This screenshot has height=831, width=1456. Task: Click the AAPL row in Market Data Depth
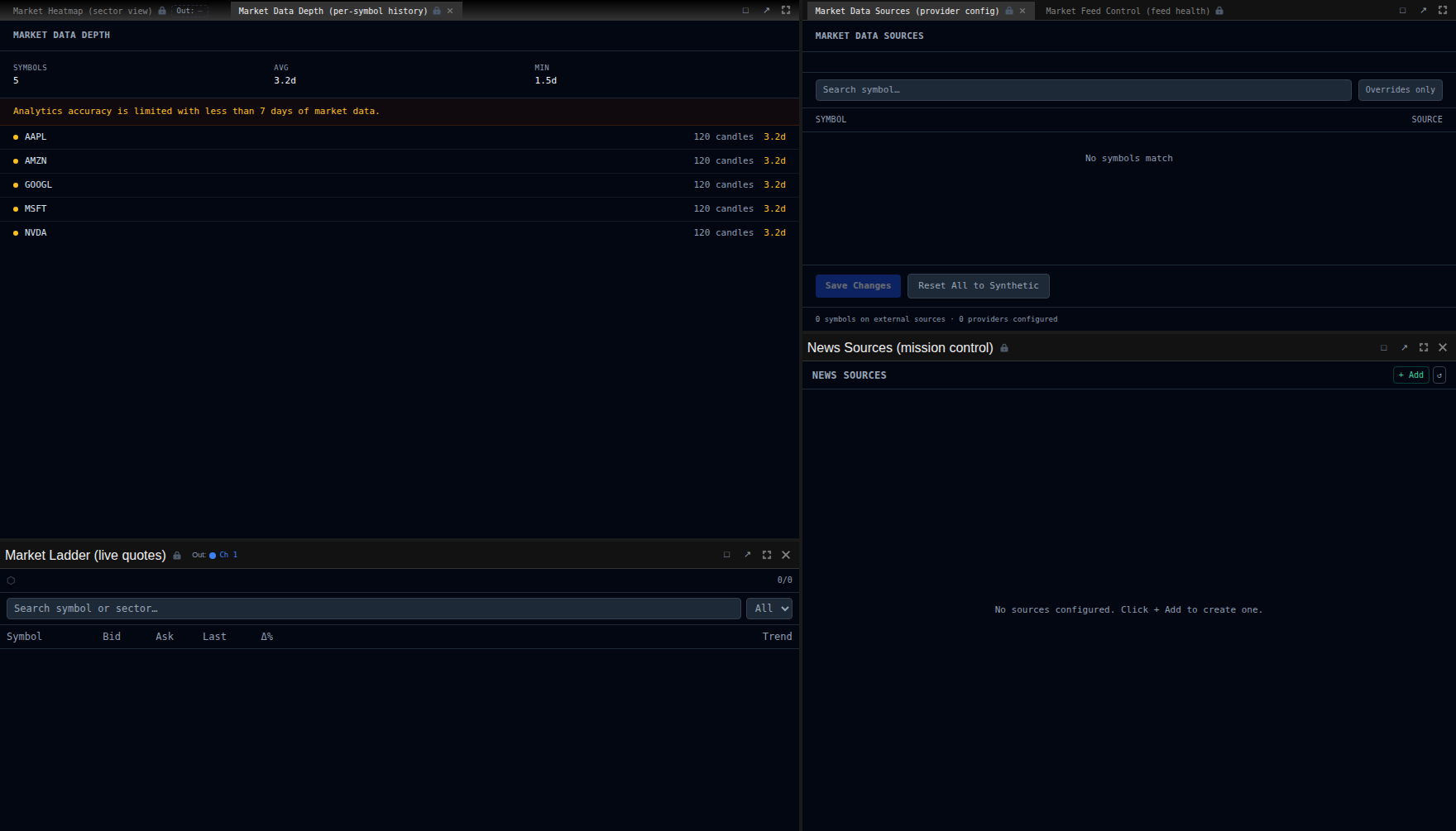400,137
